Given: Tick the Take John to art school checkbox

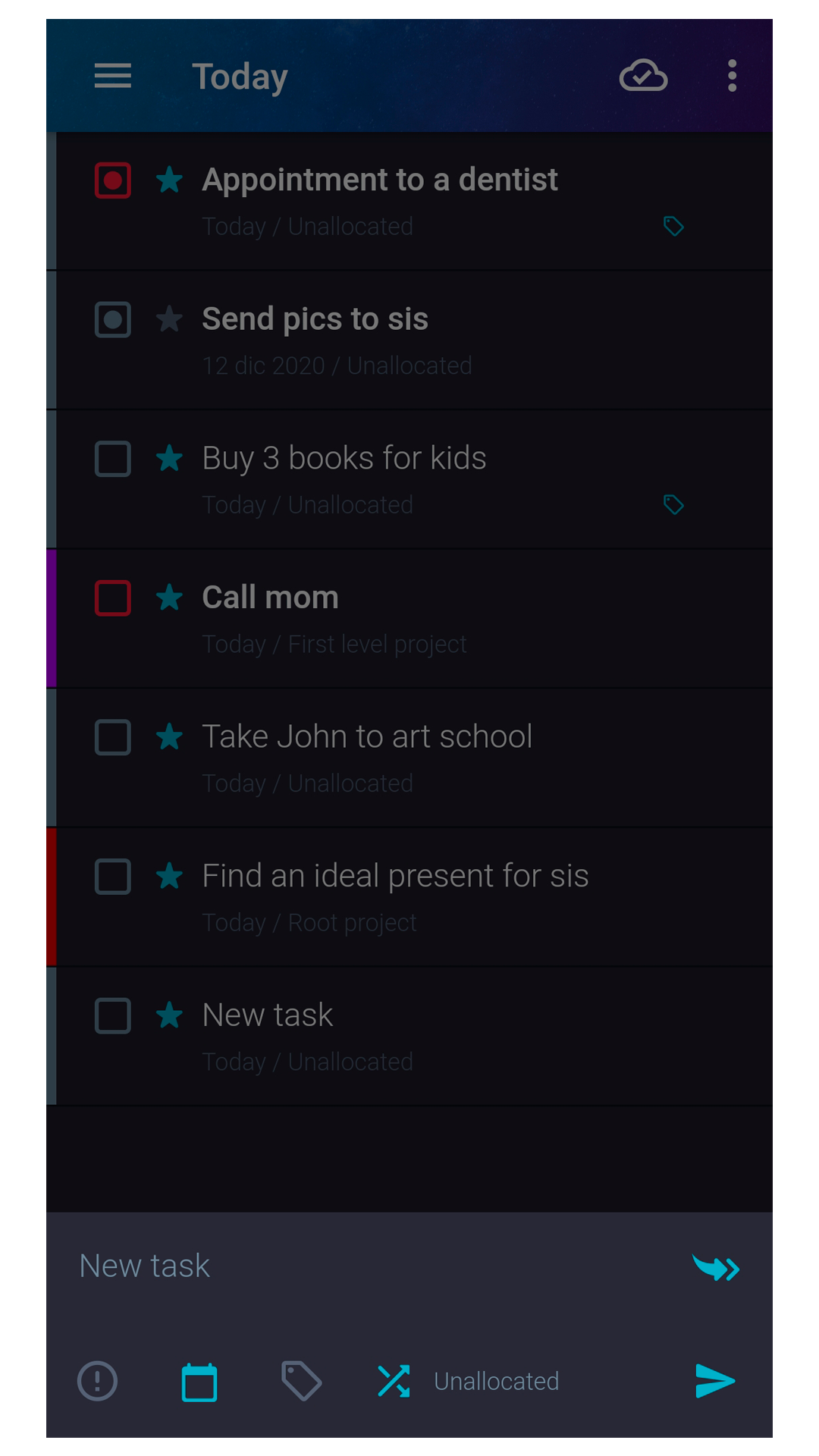Looking at the screenshot, I should coord(113,737).
